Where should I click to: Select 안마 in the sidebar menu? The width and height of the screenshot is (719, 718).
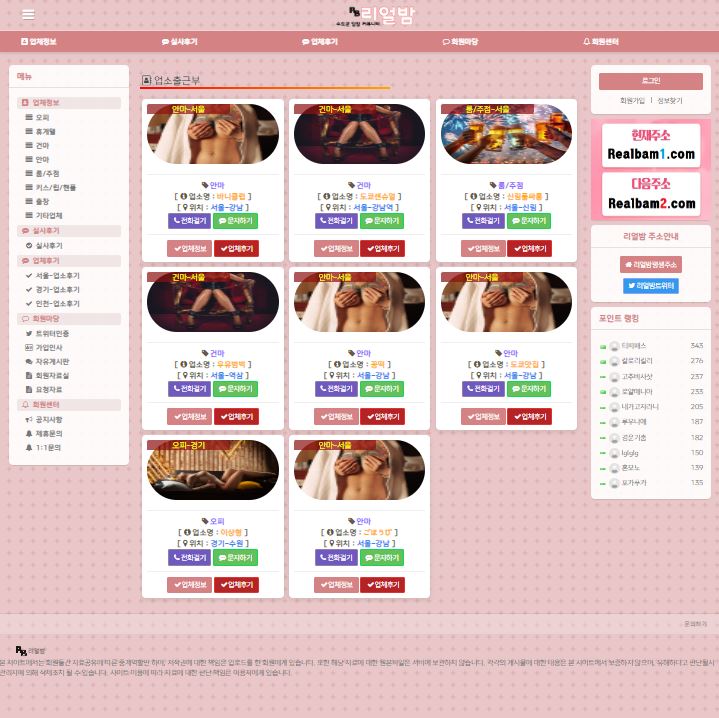point(37,160)
